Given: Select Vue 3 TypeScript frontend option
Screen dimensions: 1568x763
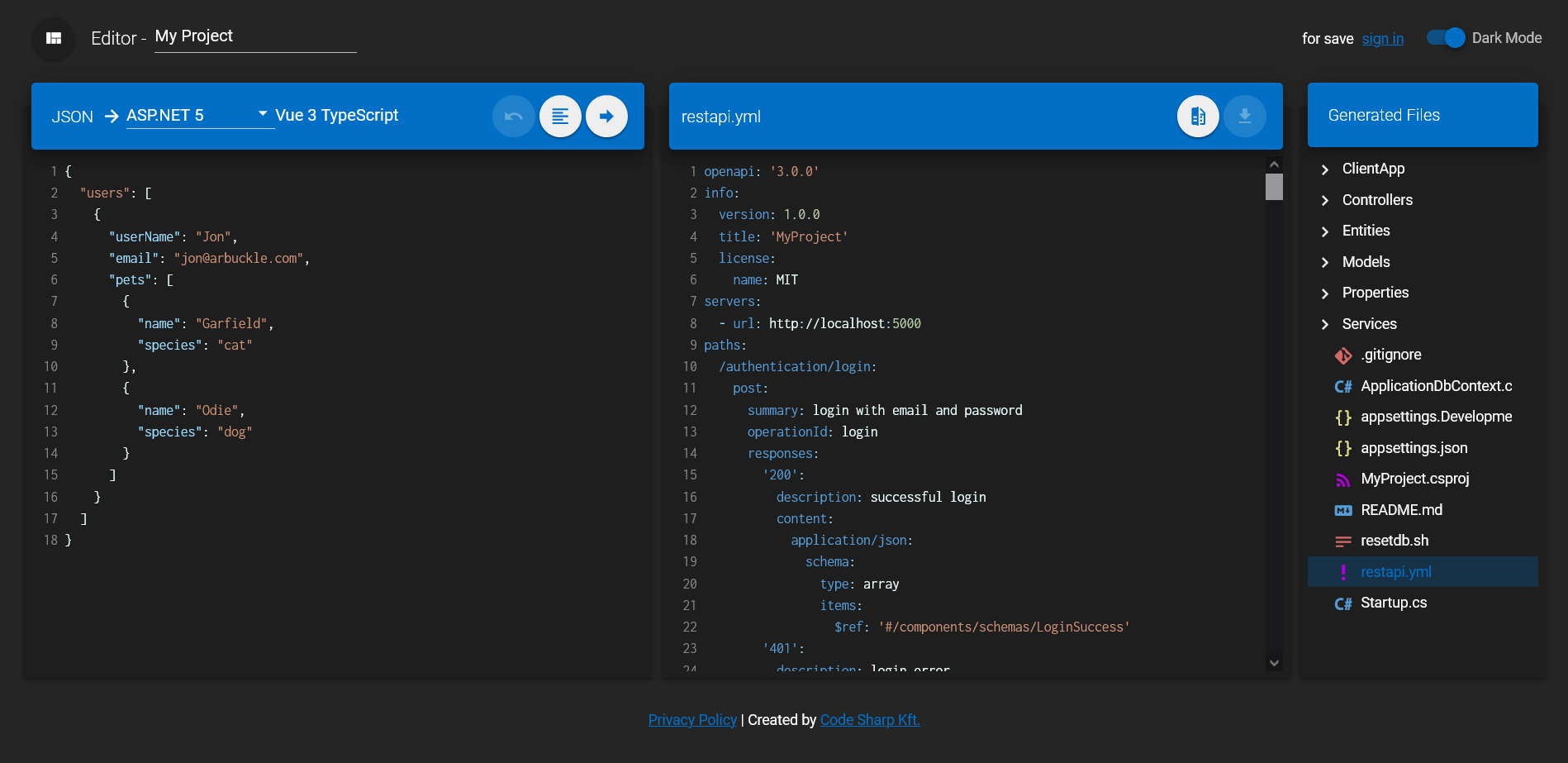Looking at the screenshot, I should coord(336,116).
